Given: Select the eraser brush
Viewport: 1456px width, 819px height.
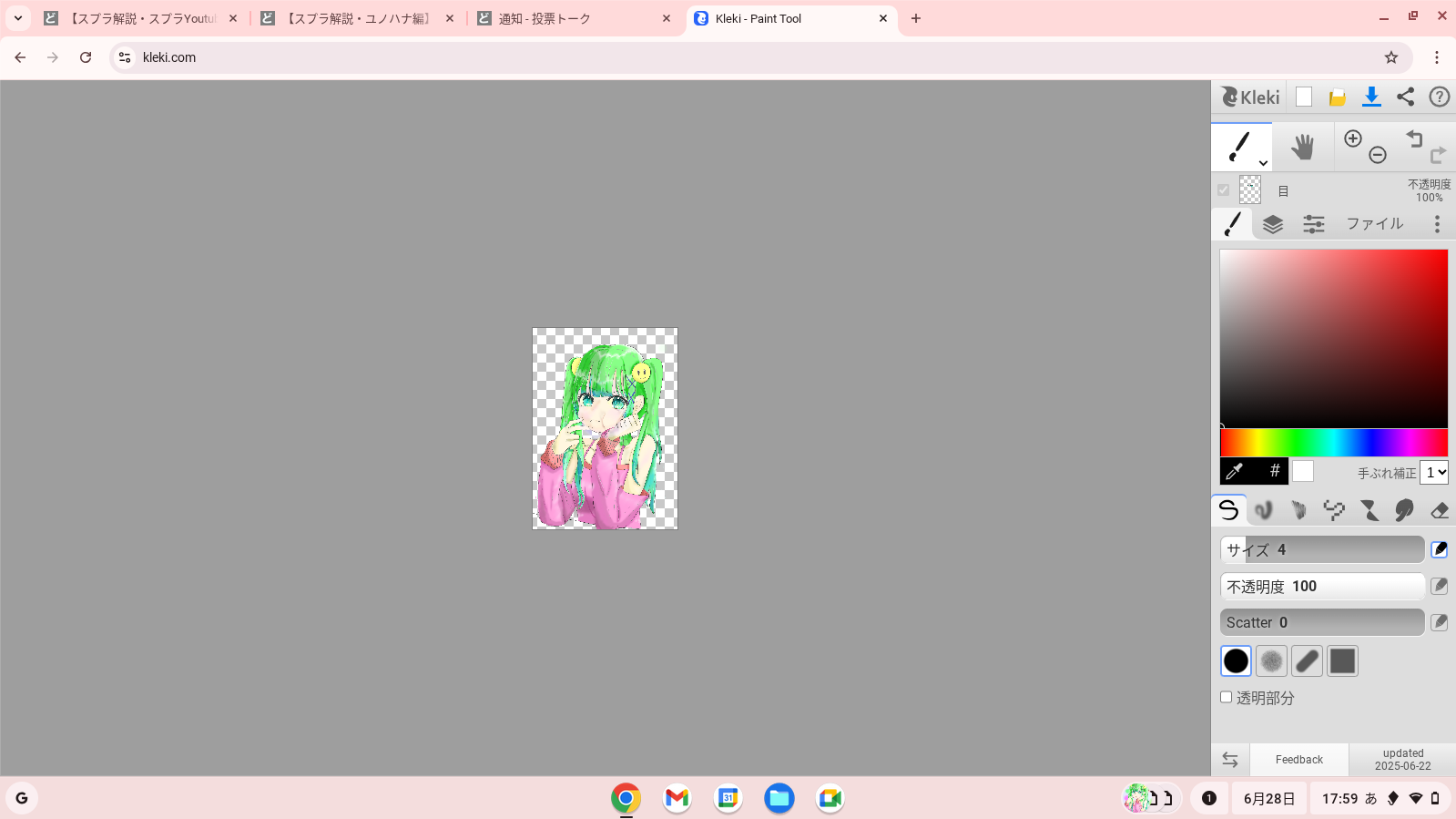Looking at the screenshot, I should pyautogui.click(x=1439, y=510).
